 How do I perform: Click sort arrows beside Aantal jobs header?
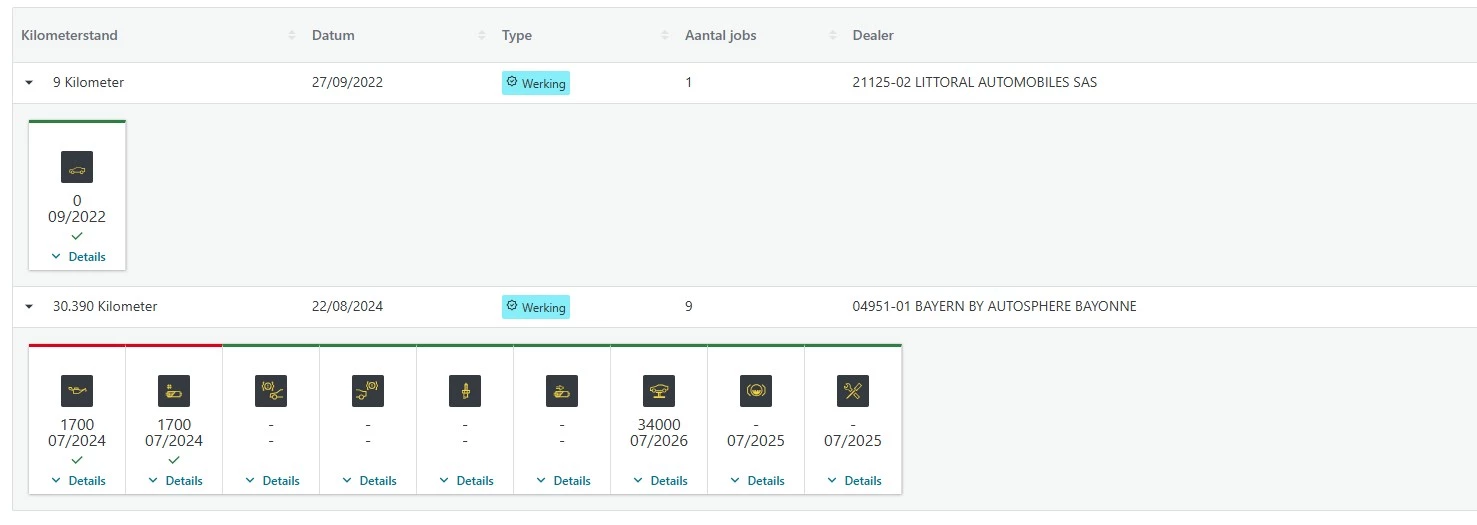pos(833,35)
